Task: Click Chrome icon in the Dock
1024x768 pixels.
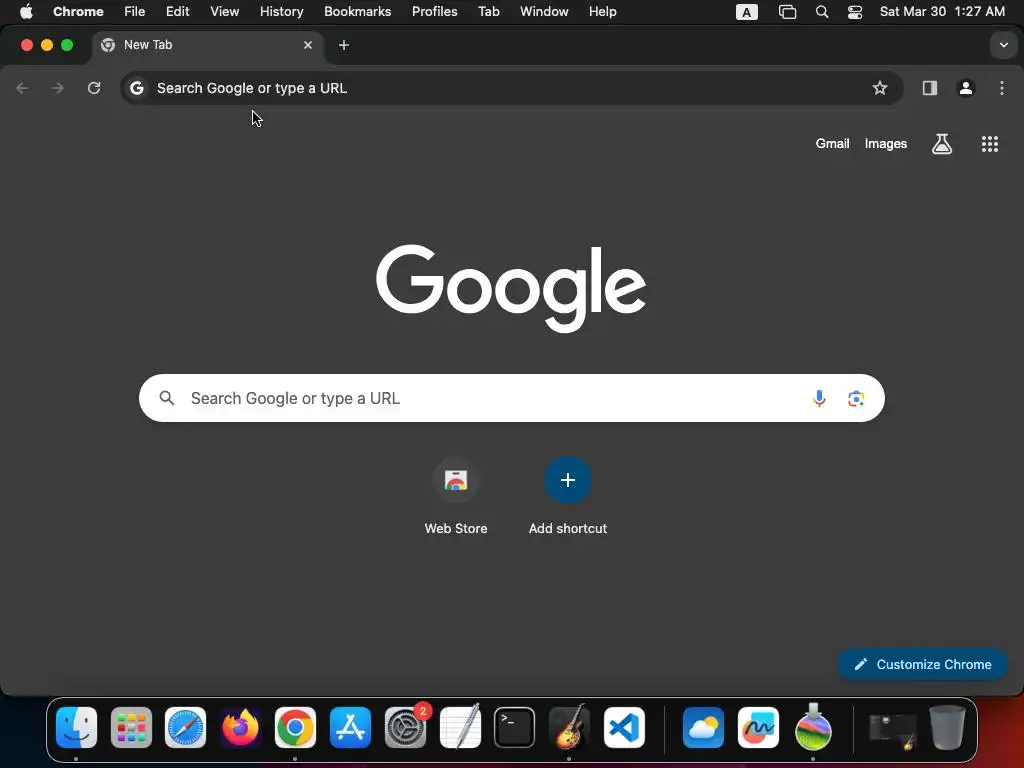Action: 295,728
